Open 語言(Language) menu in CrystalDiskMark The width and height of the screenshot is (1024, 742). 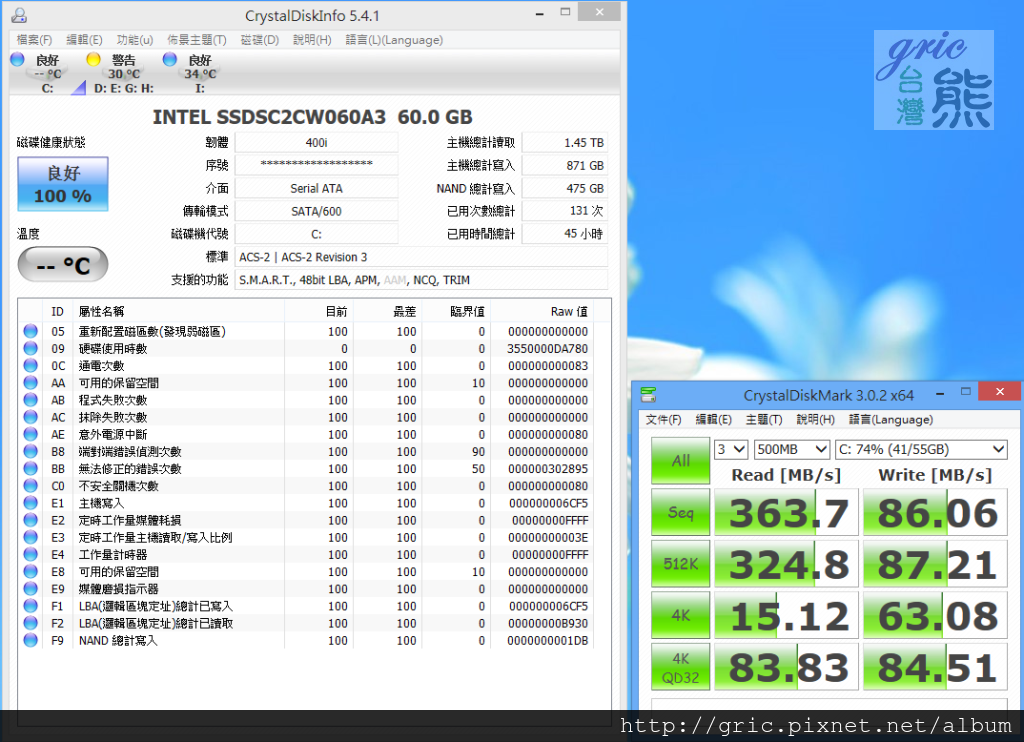tap(891, 419)
